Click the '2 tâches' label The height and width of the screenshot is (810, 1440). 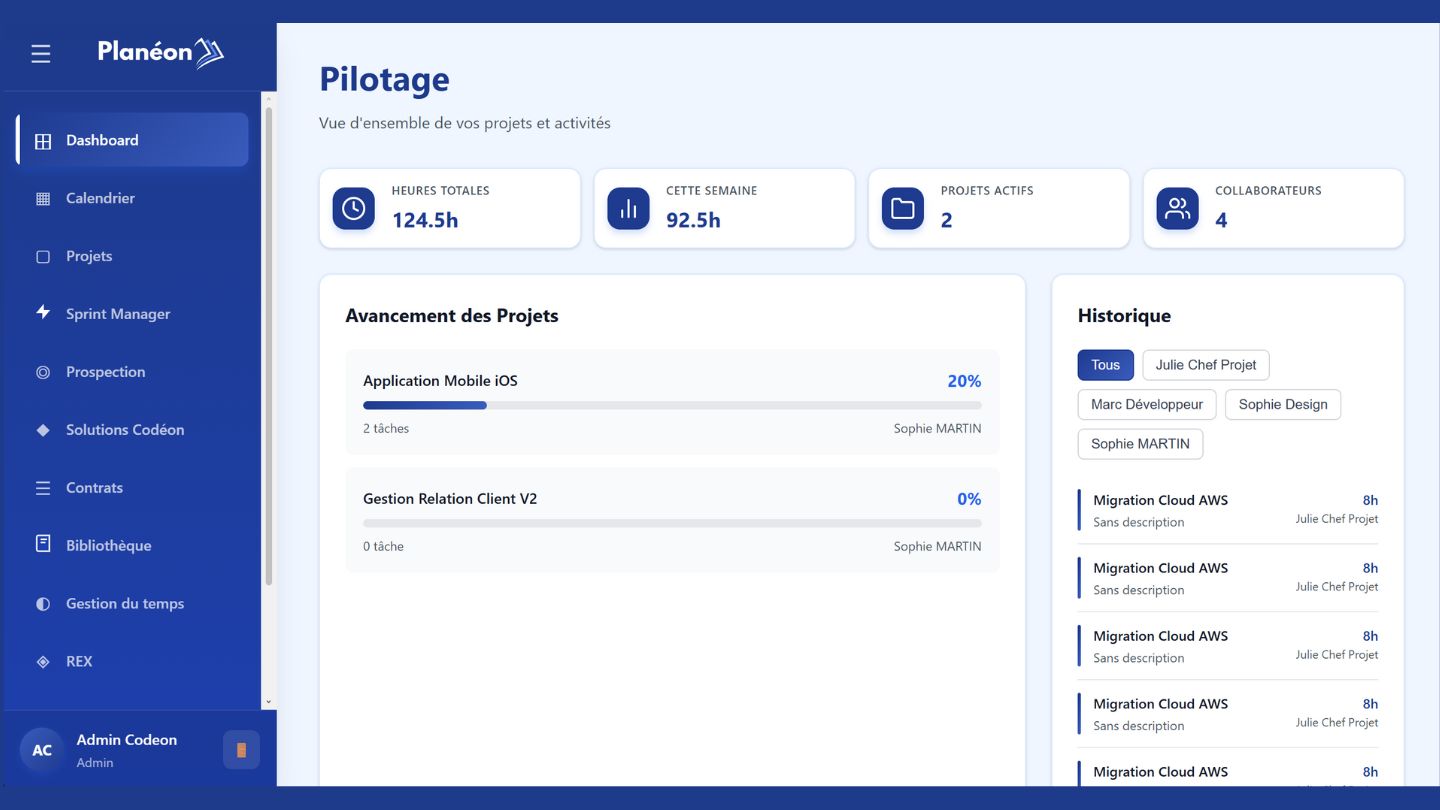click(x=386, y=428)
